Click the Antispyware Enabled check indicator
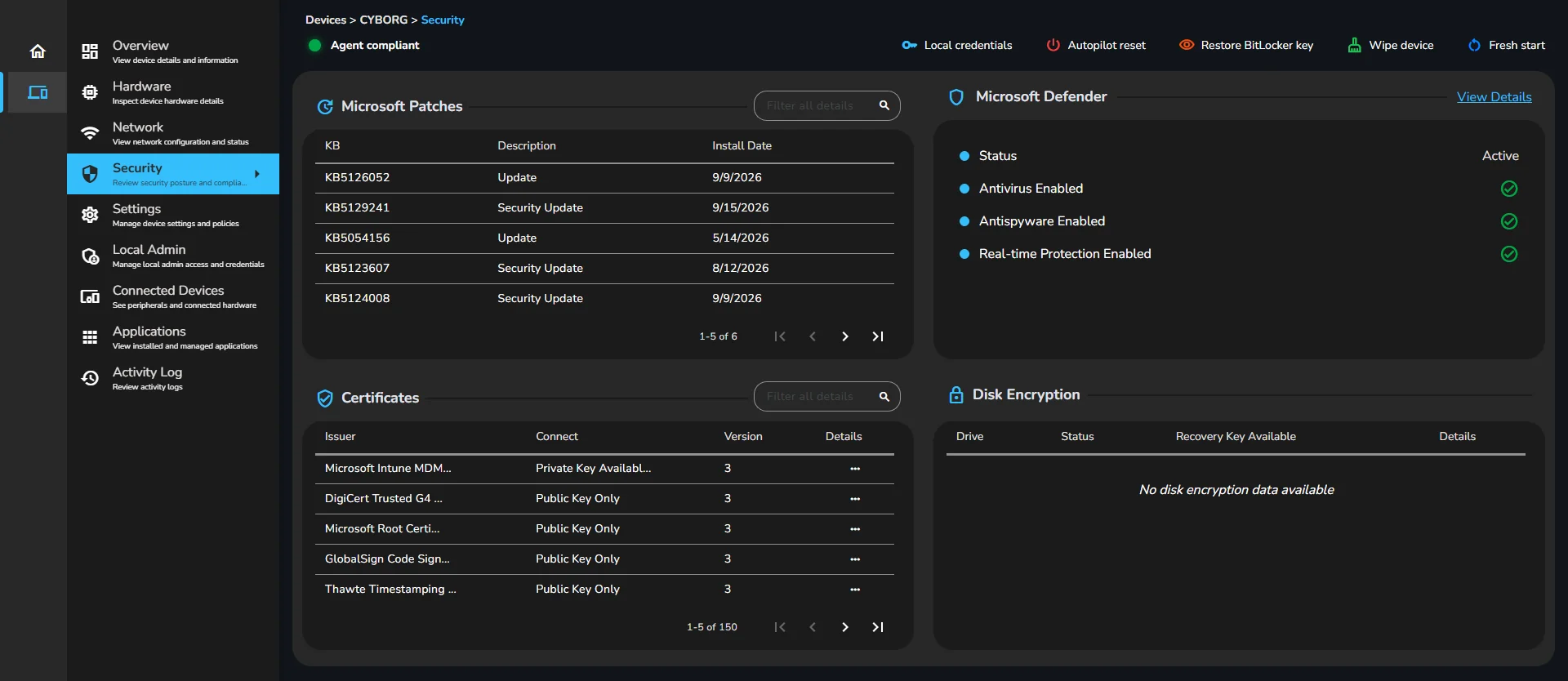This screenshot has height=681, width=1568. [x=1509, y=221]
